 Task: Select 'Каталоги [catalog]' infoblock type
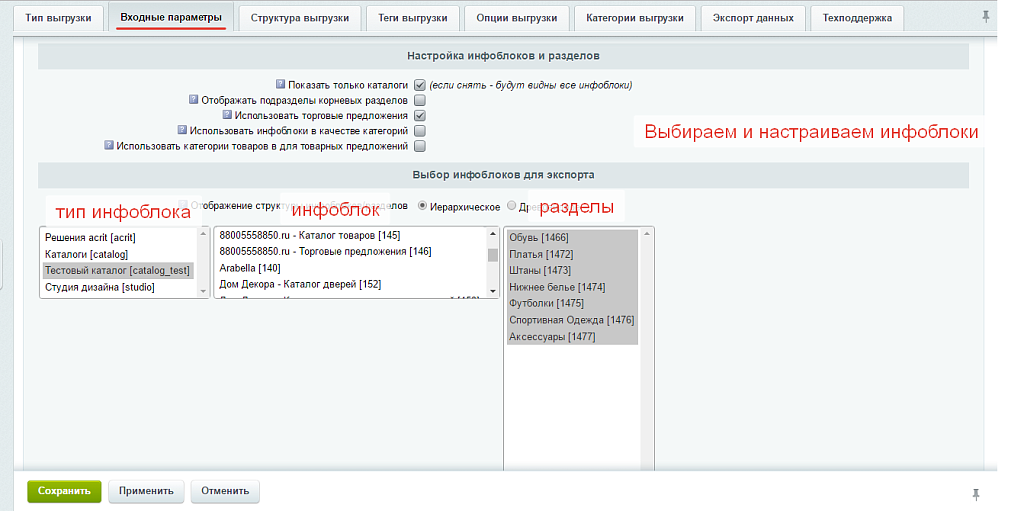point(87,254)
